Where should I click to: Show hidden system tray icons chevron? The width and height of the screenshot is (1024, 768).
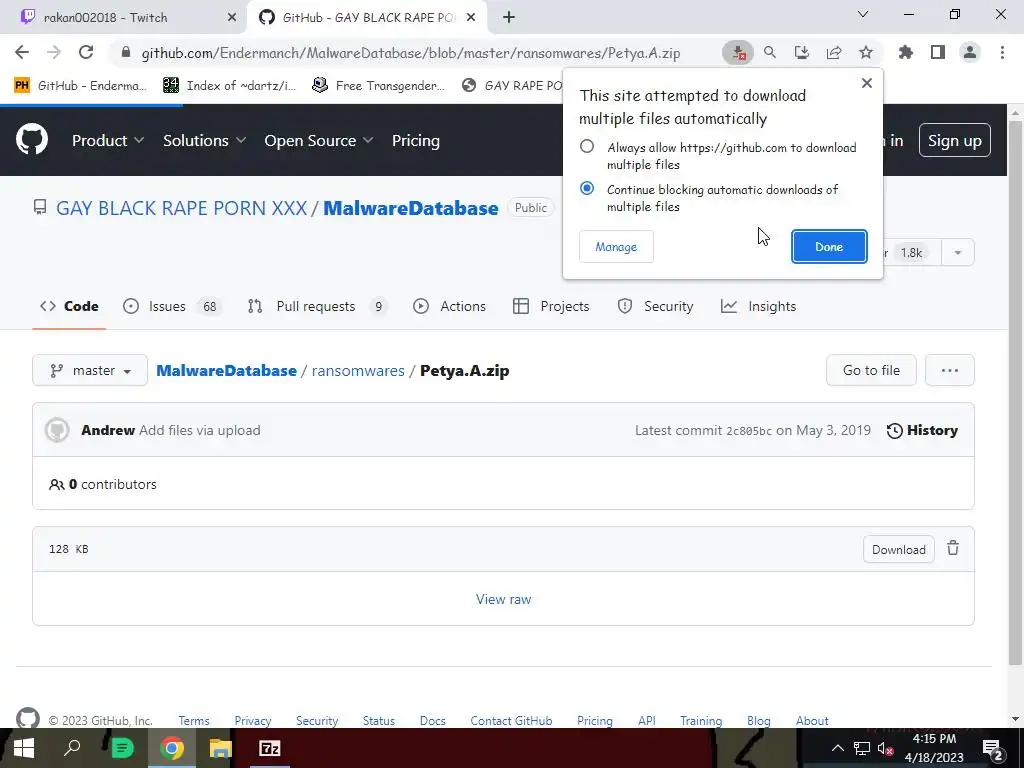[837, 748]
